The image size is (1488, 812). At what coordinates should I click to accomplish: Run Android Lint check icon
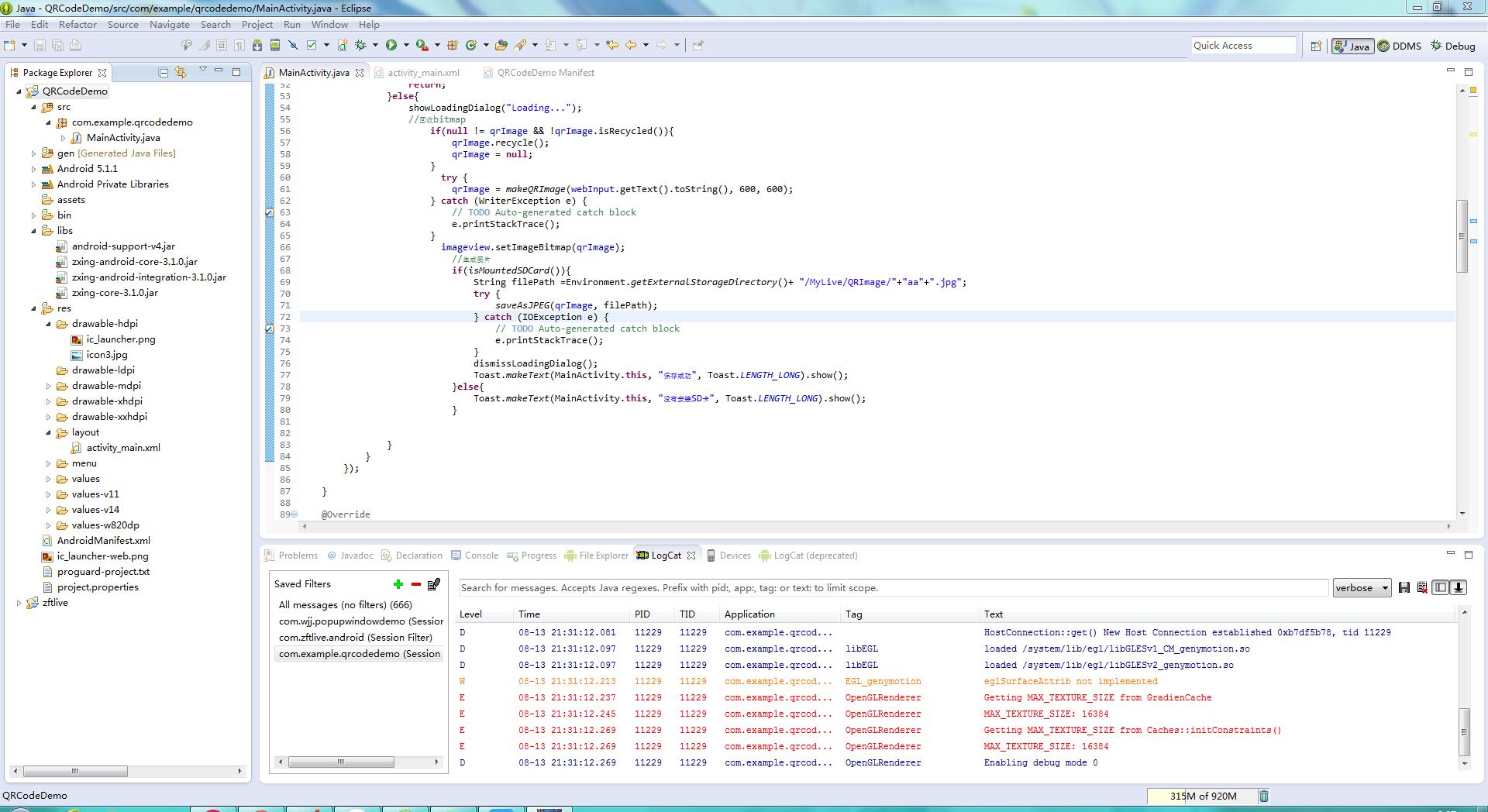click(312, 45)
